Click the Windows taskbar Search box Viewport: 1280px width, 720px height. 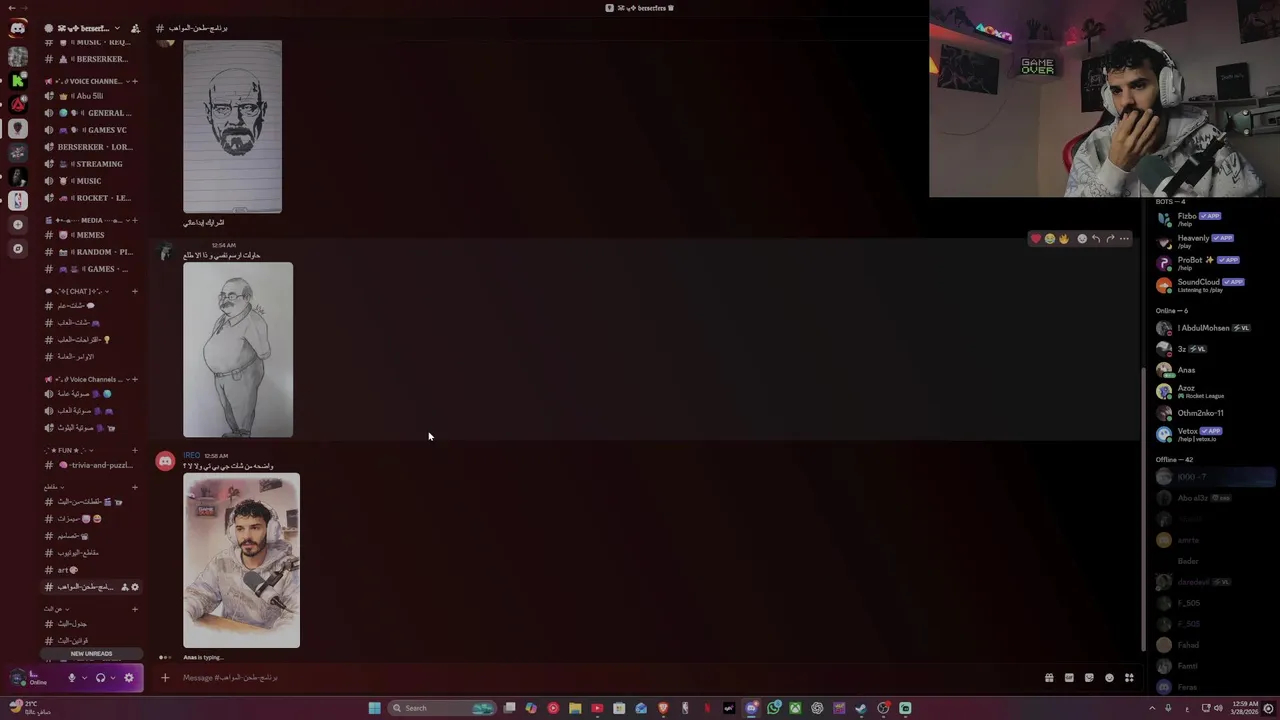(x=442, y=708)
